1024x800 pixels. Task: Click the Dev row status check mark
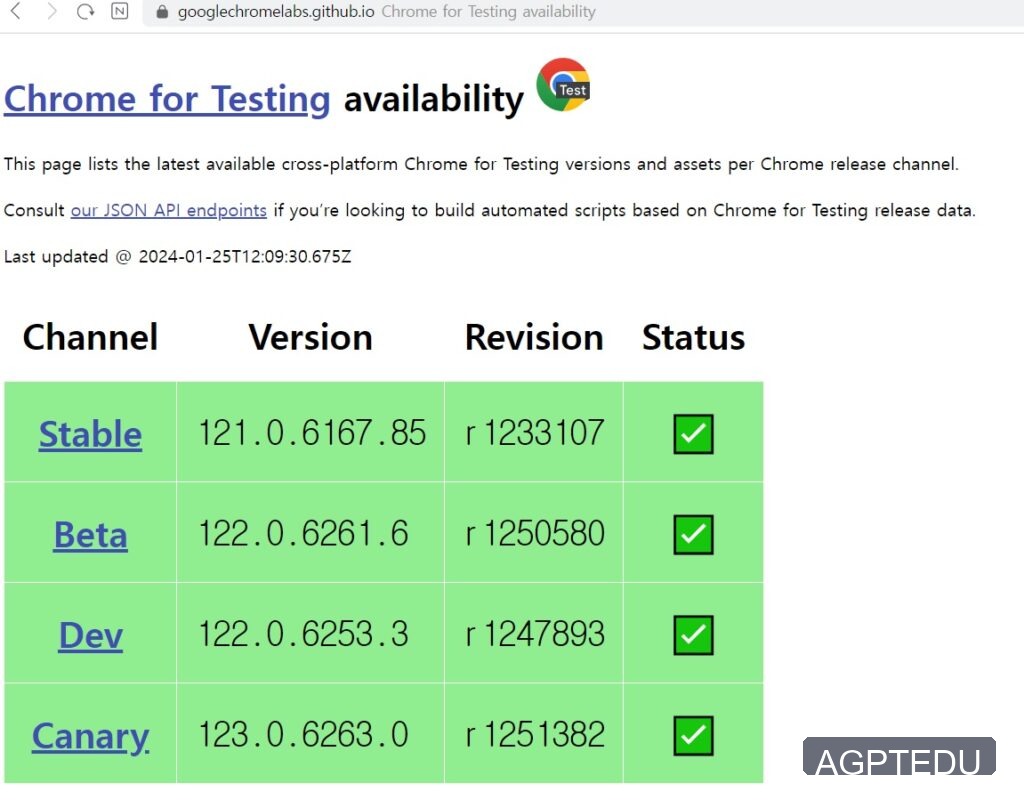(x=693, y=635)
